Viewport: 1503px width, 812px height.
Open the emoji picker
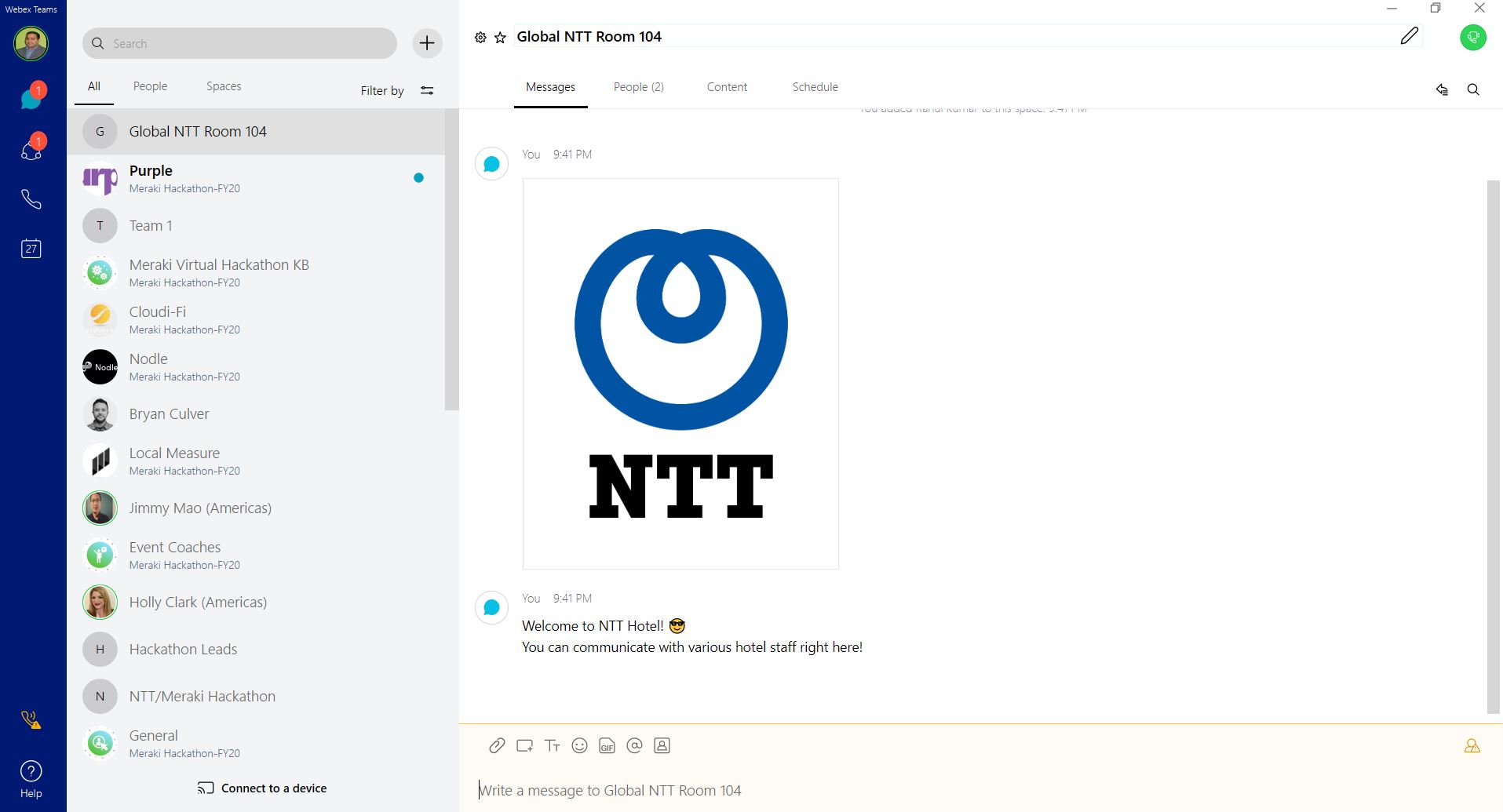tap(580, 746)
